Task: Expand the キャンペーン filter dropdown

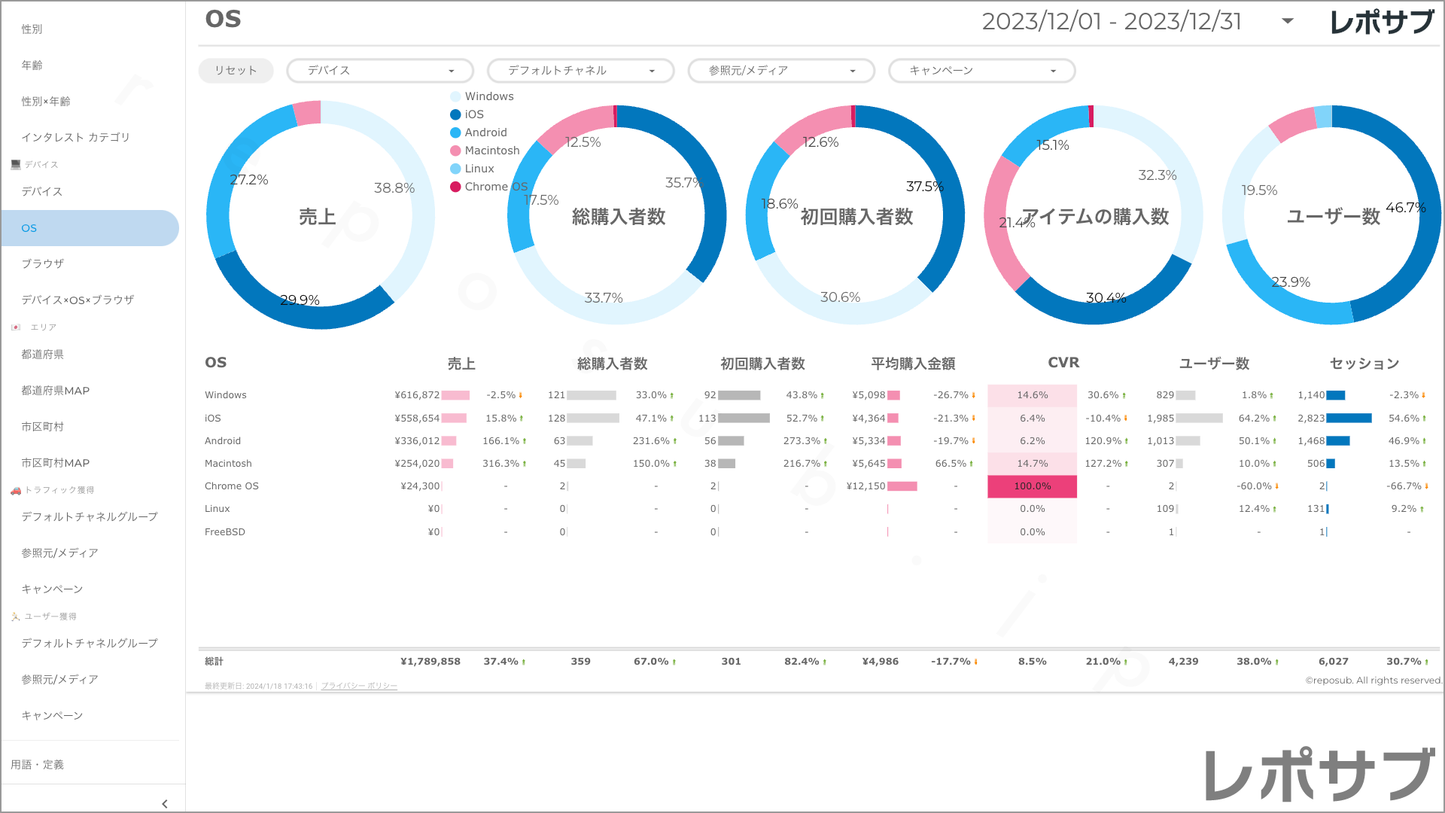Action: [x=981, y=71]
